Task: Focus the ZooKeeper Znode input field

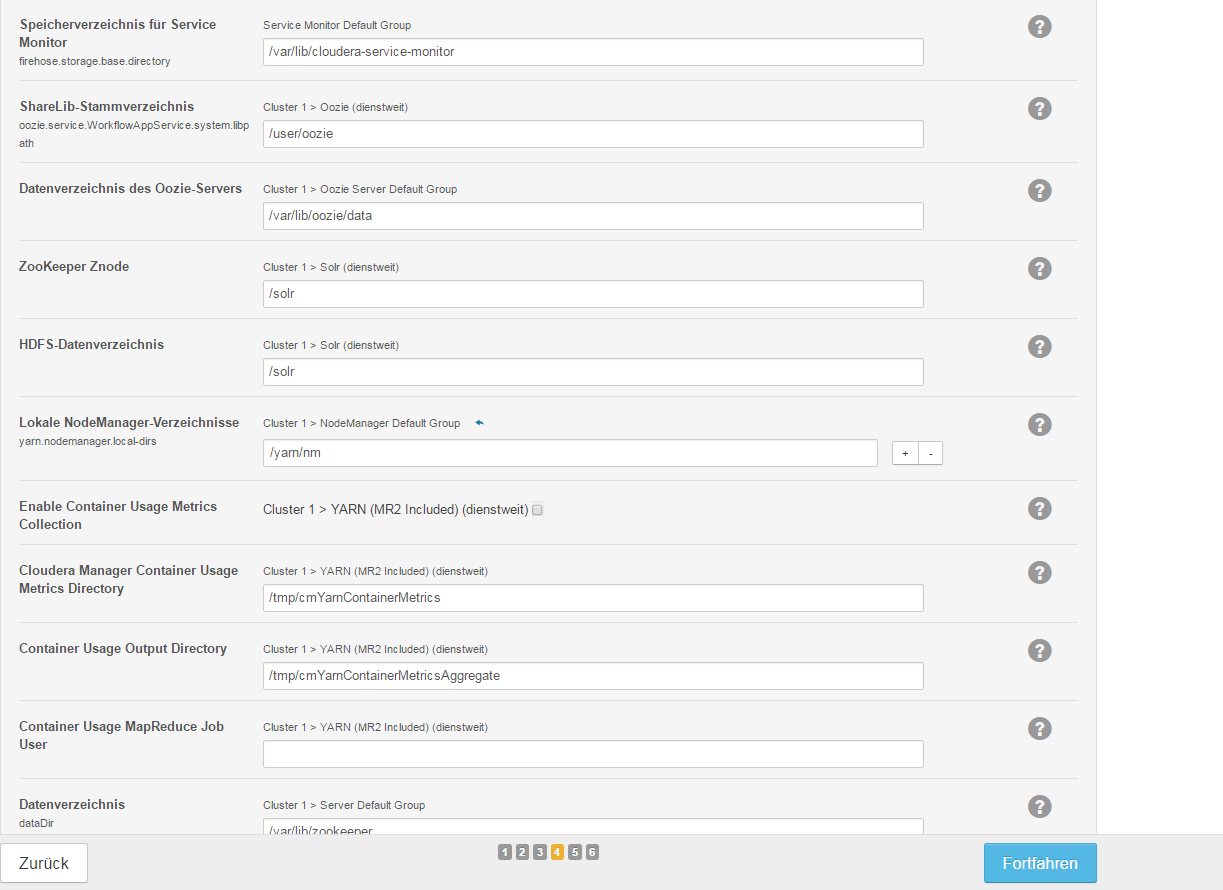Action: tap(592, 294)
